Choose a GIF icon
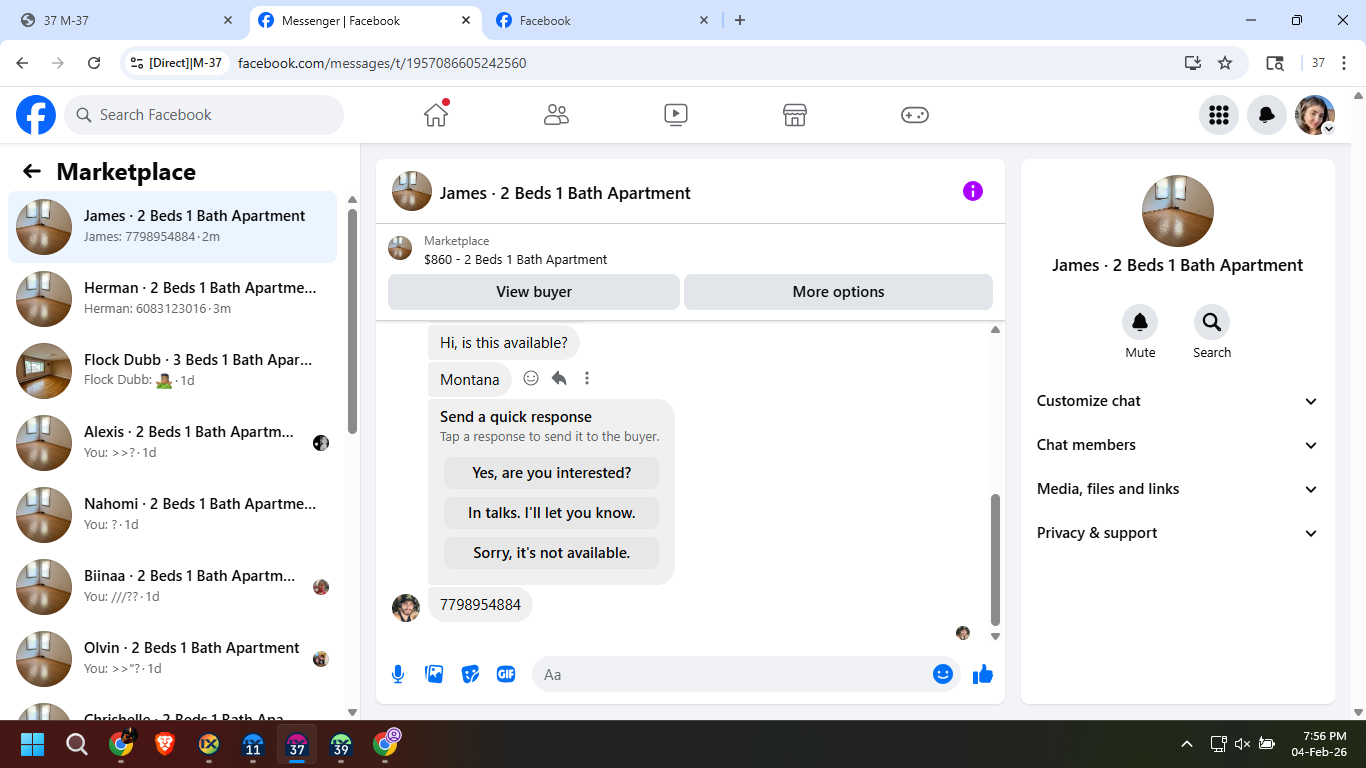Screen dimensions: 1366x768 pos(506,674)
